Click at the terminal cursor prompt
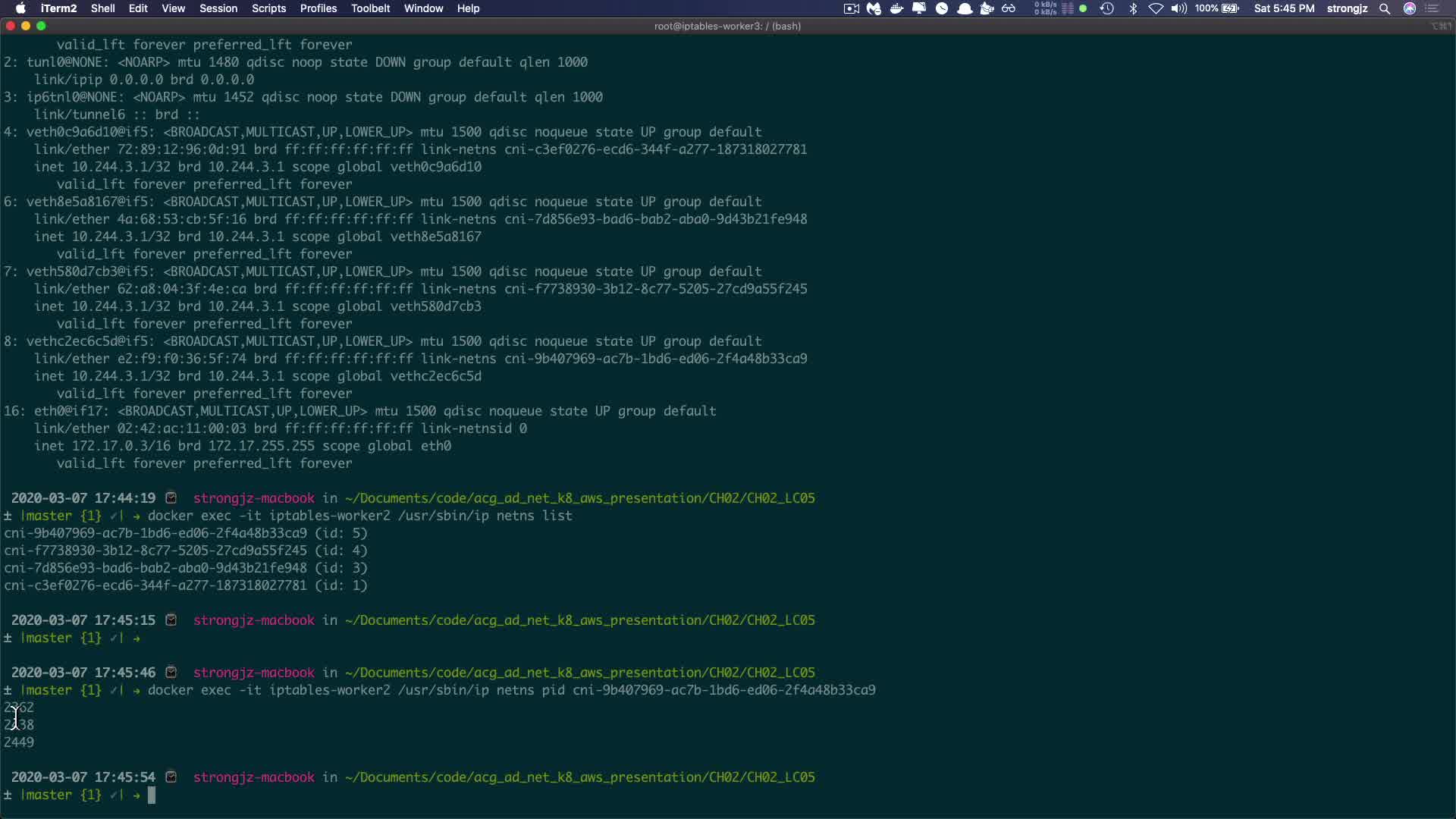 coord(152,795)
